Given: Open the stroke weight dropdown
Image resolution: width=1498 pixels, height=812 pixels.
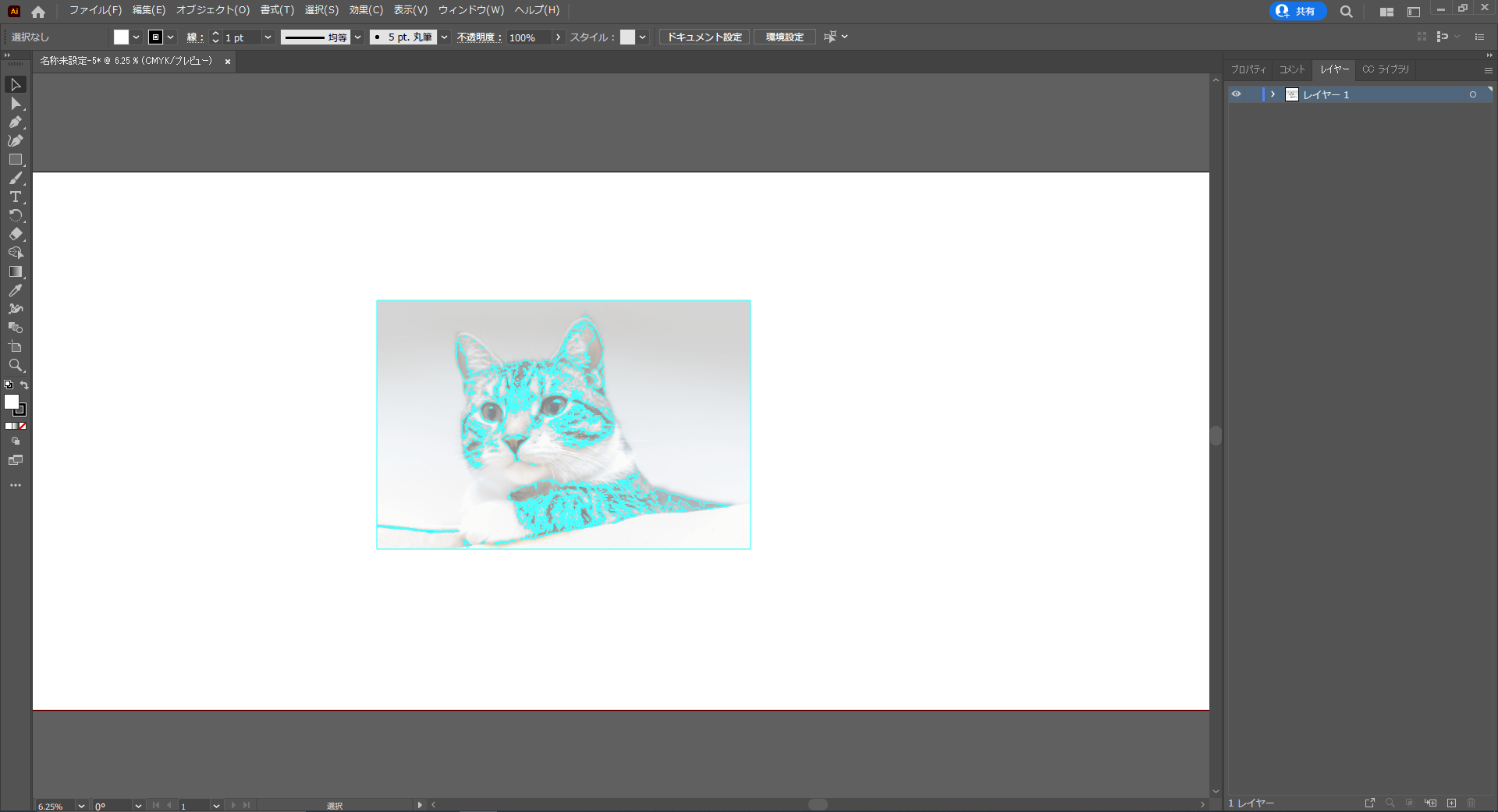Looking at the screenshot, I should (x=268, y=37).
